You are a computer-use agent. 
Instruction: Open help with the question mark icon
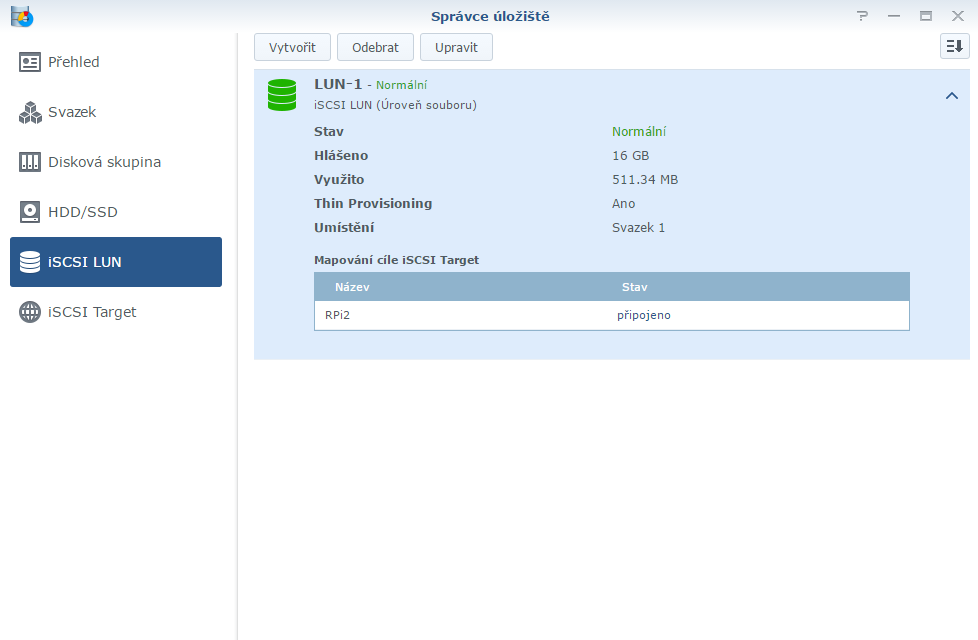(862, 16)
